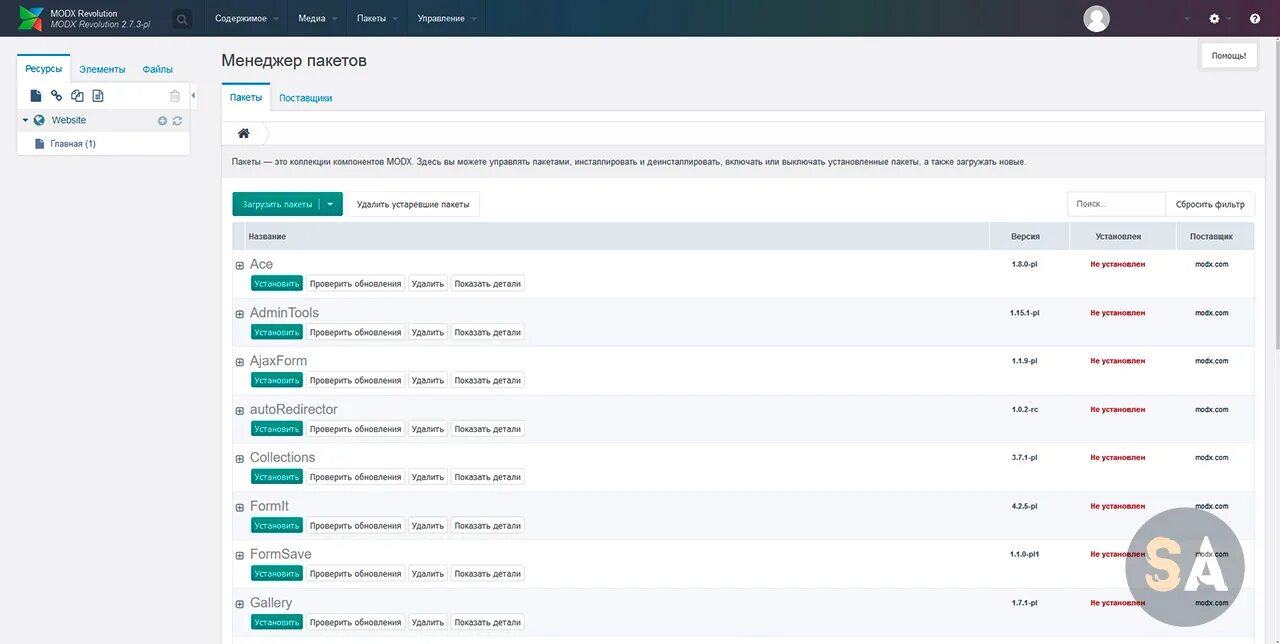Click modx.com provider for AjaxForm
The width and height of the screenshot is (1280, 644).
1211,361
